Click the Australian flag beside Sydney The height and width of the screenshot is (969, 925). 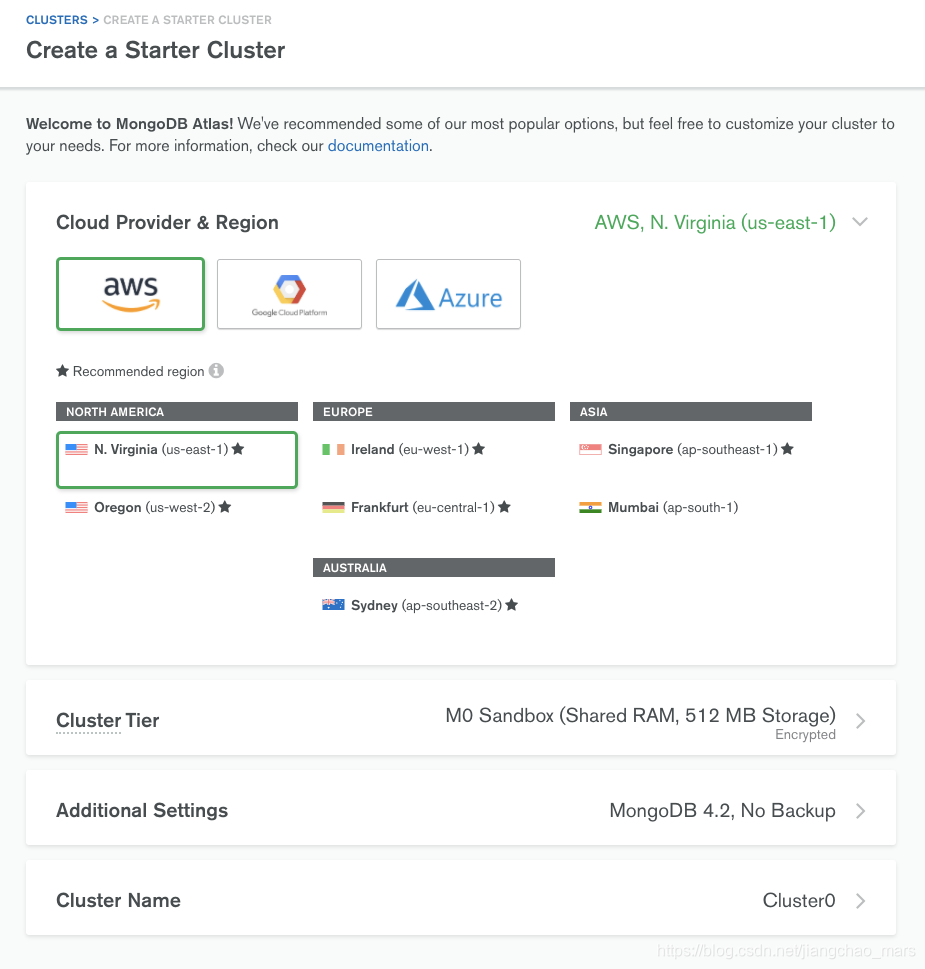[334, 605]
